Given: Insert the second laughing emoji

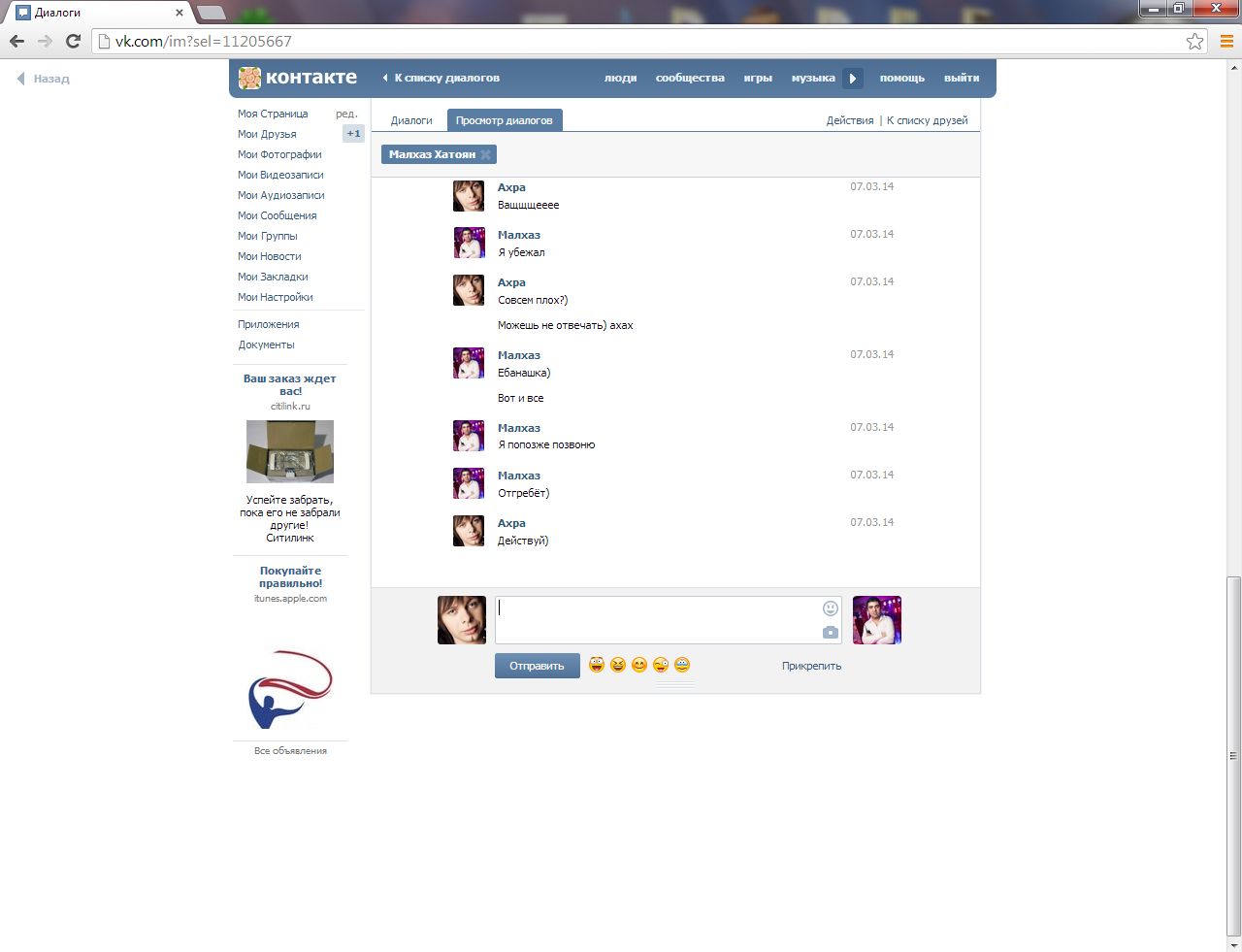Looking at the screenshot, I should point(618,665).
